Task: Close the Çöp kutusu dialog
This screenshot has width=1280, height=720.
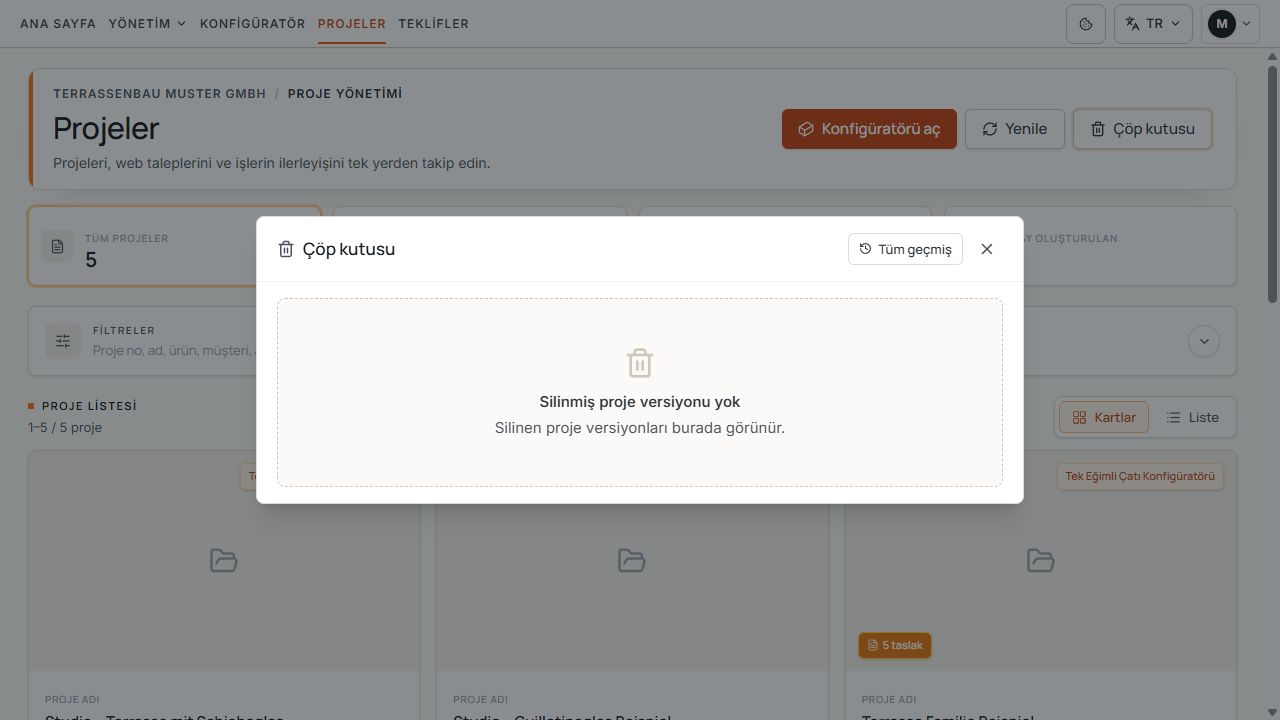Action: [x=987, y=249]
